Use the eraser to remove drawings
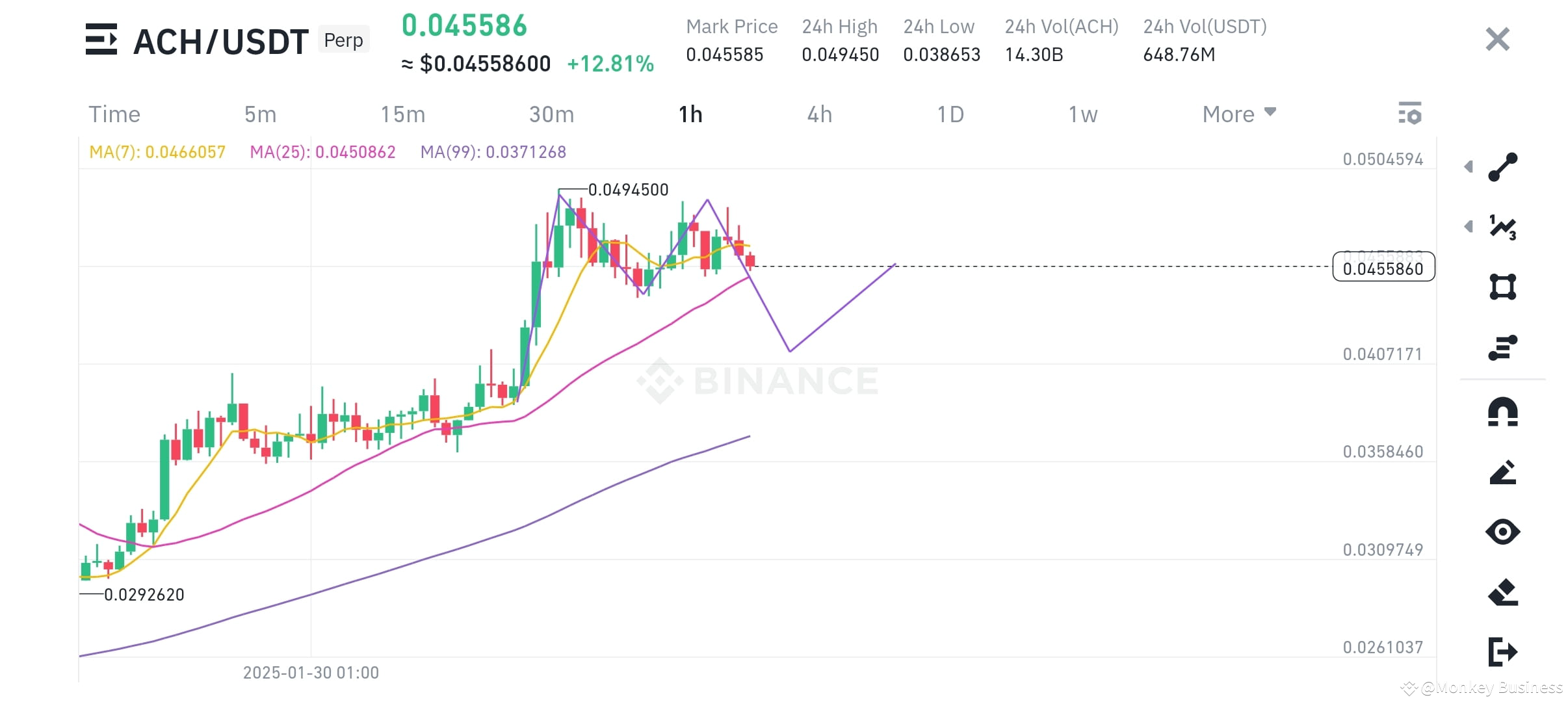1568x702 pixels. coord(1505,592)
